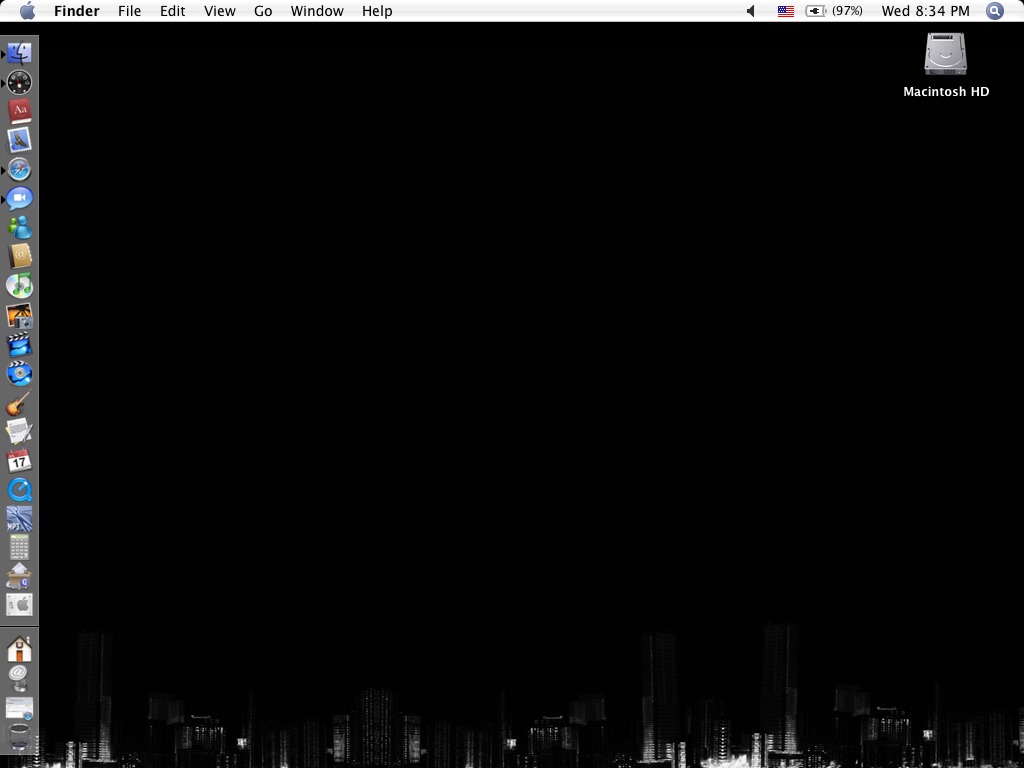Image resolution: width=1024 pixels, height=768 pixels.
Task: Open the Go menu
Action: [x=263, y=11]
